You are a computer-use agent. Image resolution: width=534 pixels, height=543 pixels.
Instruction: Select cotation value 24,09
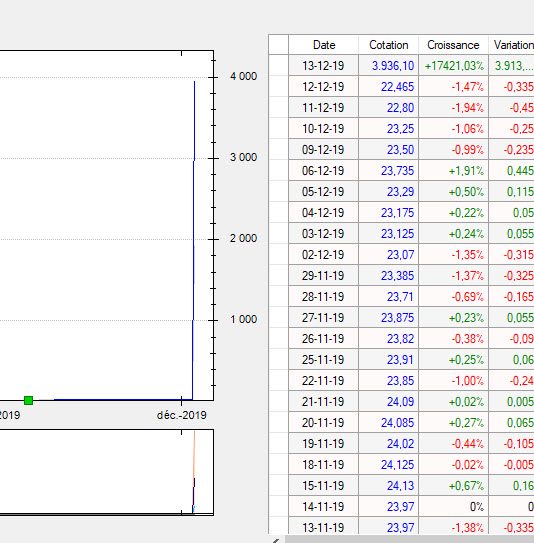click(389, 401)
